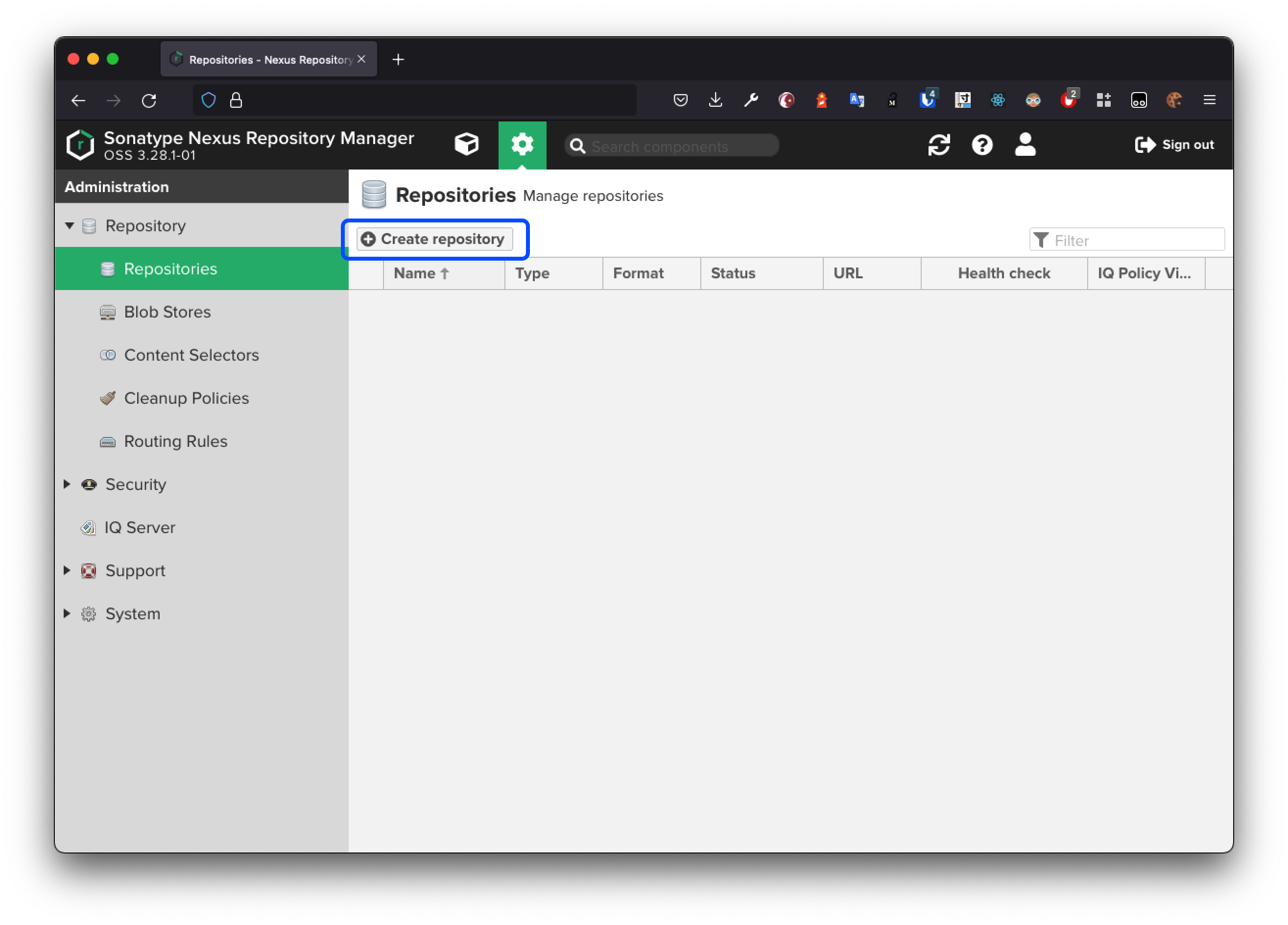Click the shield tracking protection icon

pos(209,100)
